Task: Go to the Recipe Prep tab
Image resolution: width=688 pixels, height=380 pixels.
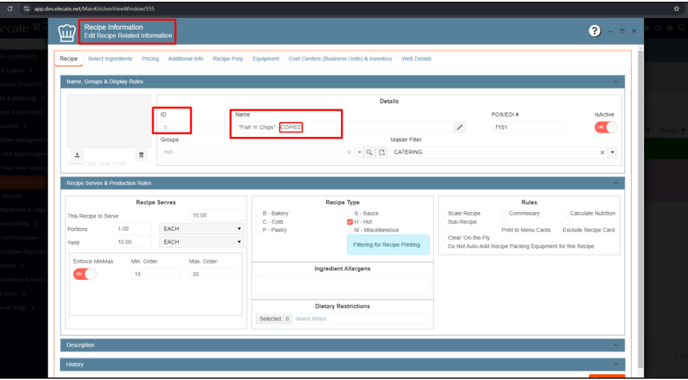Action: (228, 59)
